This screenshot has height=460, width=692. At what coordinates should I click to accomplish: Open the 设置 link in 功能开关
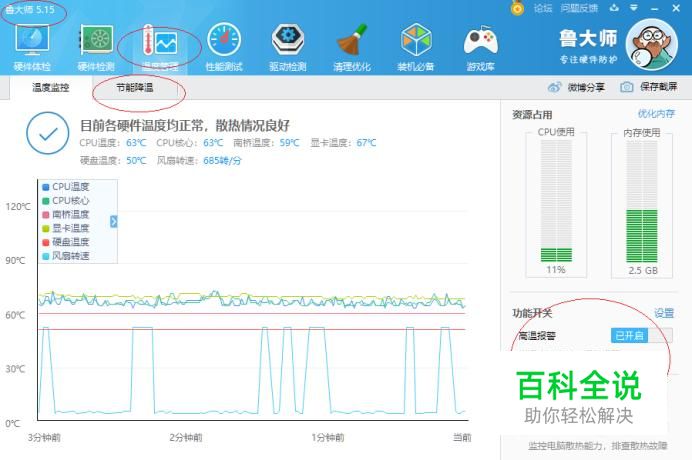(x=664, y=313)
